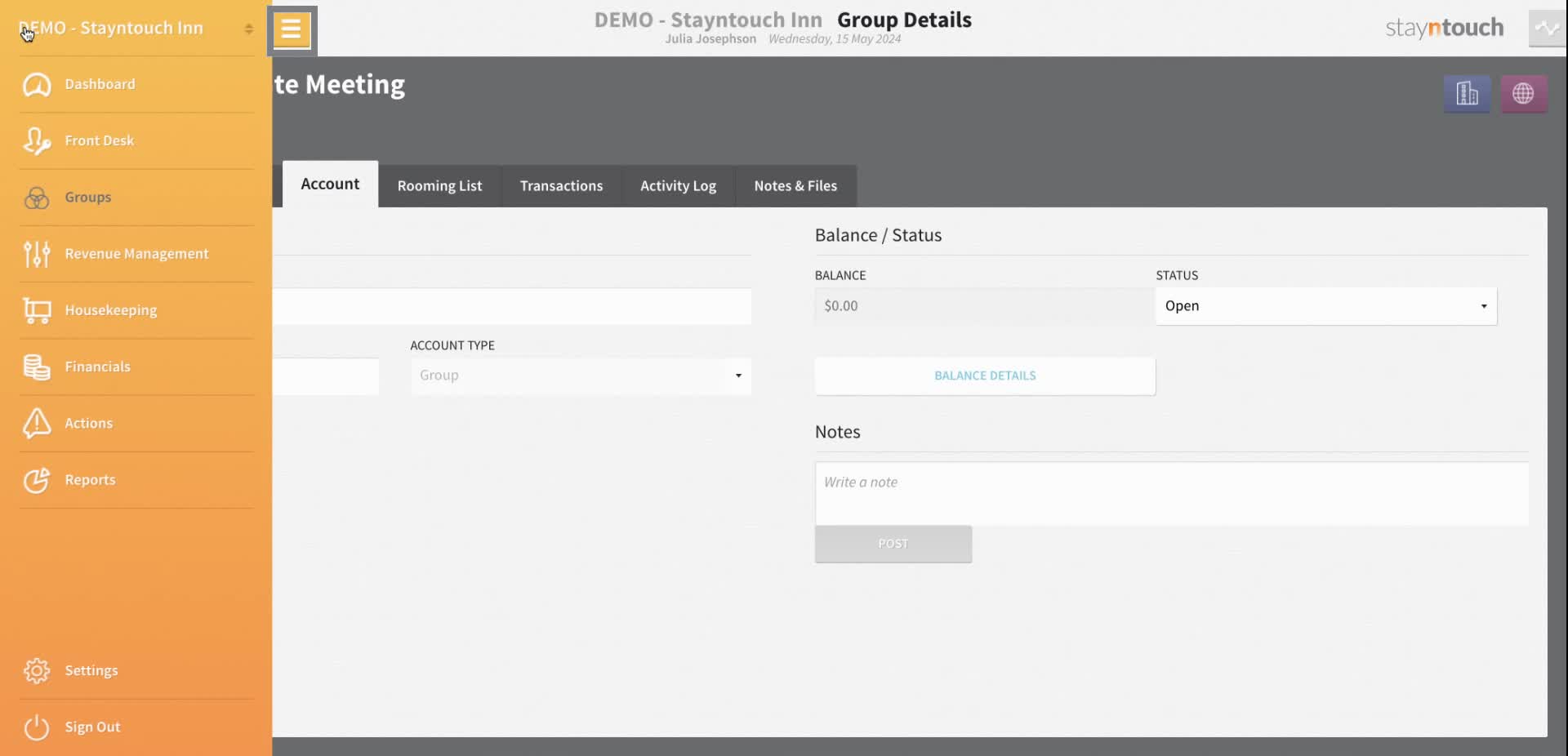Image resolution: width=1568 pixels, height=756 pixels.
Task: Click the stayntouch logo
Action: [1444, 28]
